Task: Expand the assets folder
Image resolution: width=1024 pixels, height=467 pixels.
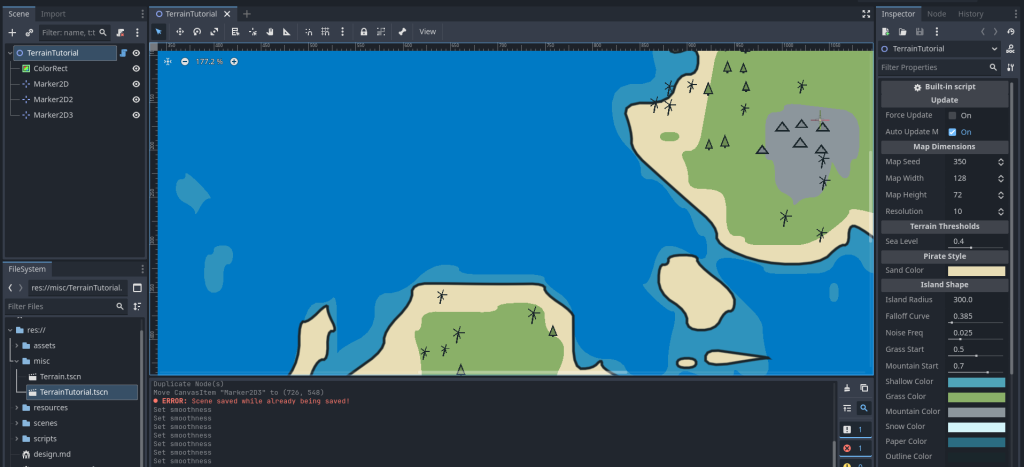Action: tap(16, 345)
